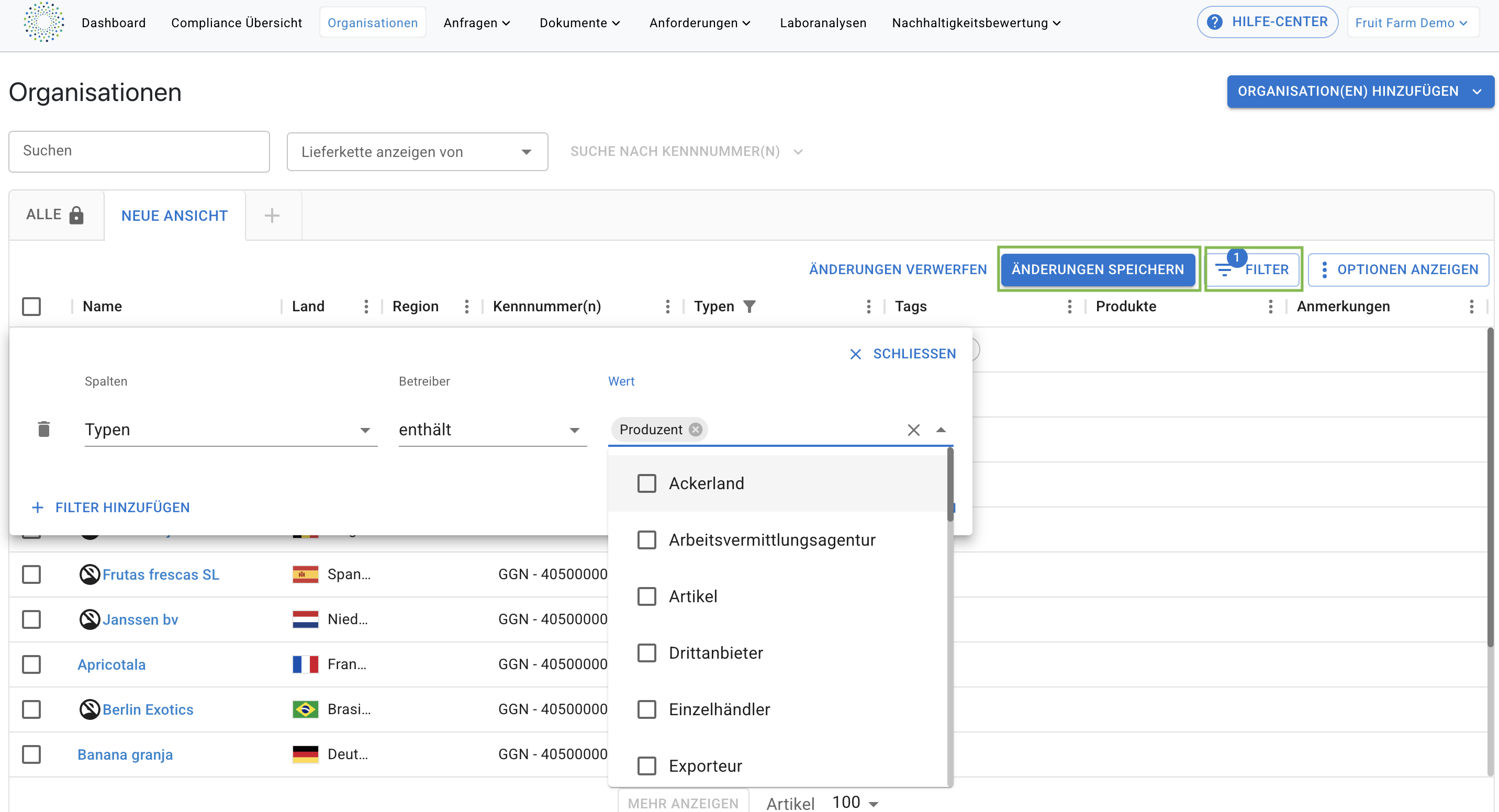Open Organisationen nav item
The height and width of the screenshot is (812, 1499).
[x=373, y=22]
